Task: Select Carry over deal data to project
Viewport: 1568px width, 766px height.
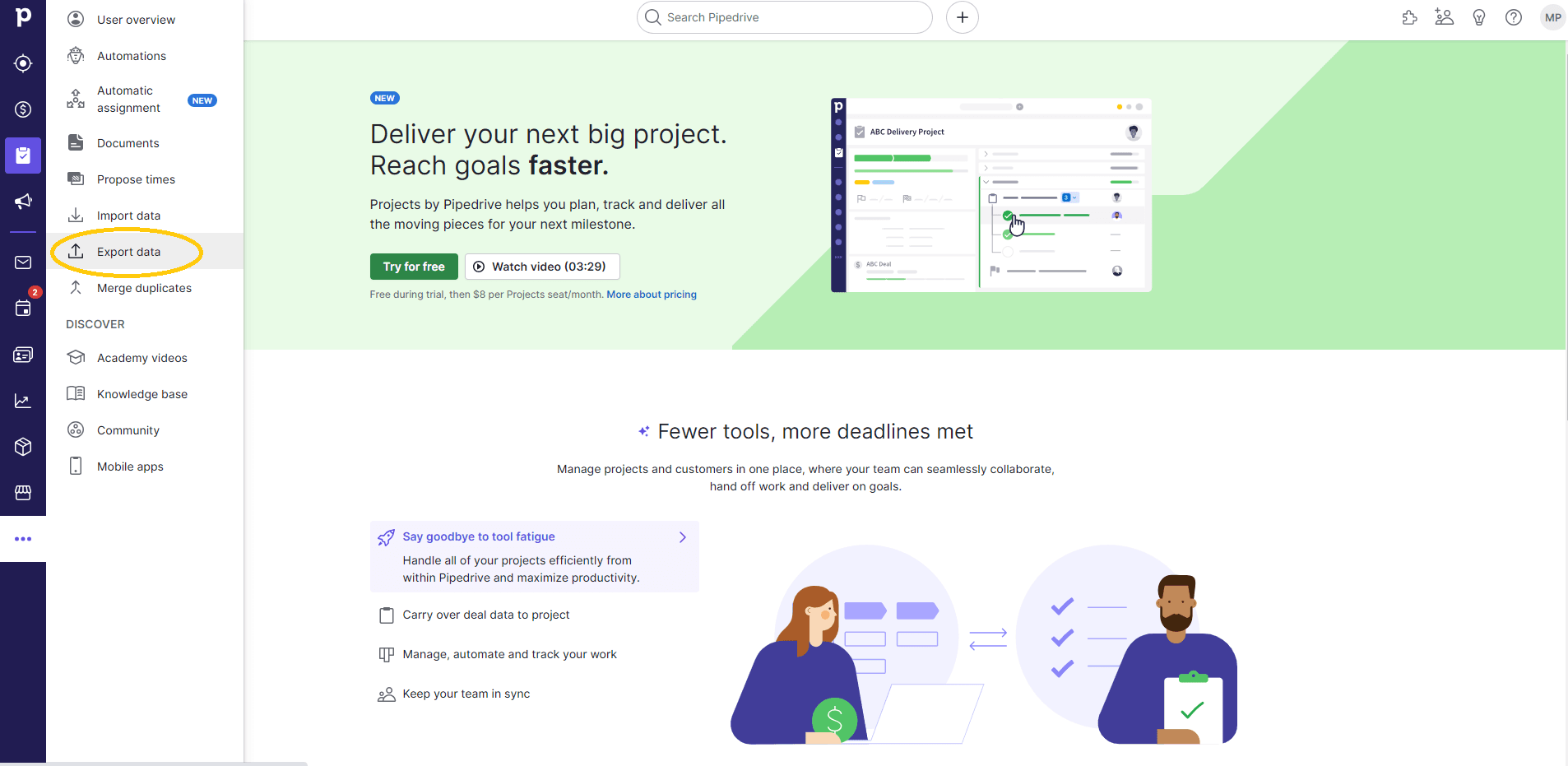Action: pos(485,615)
